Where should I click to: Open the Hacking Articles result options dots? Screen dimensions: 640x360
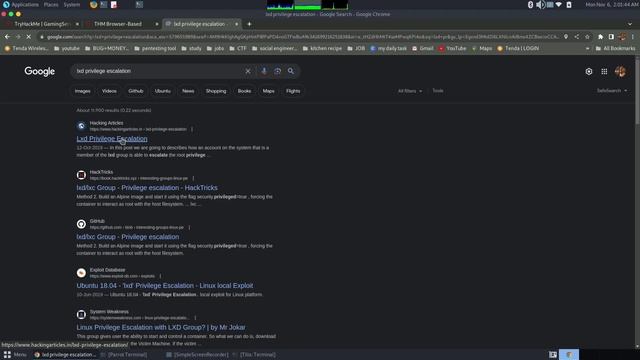[x=192, y=129]
